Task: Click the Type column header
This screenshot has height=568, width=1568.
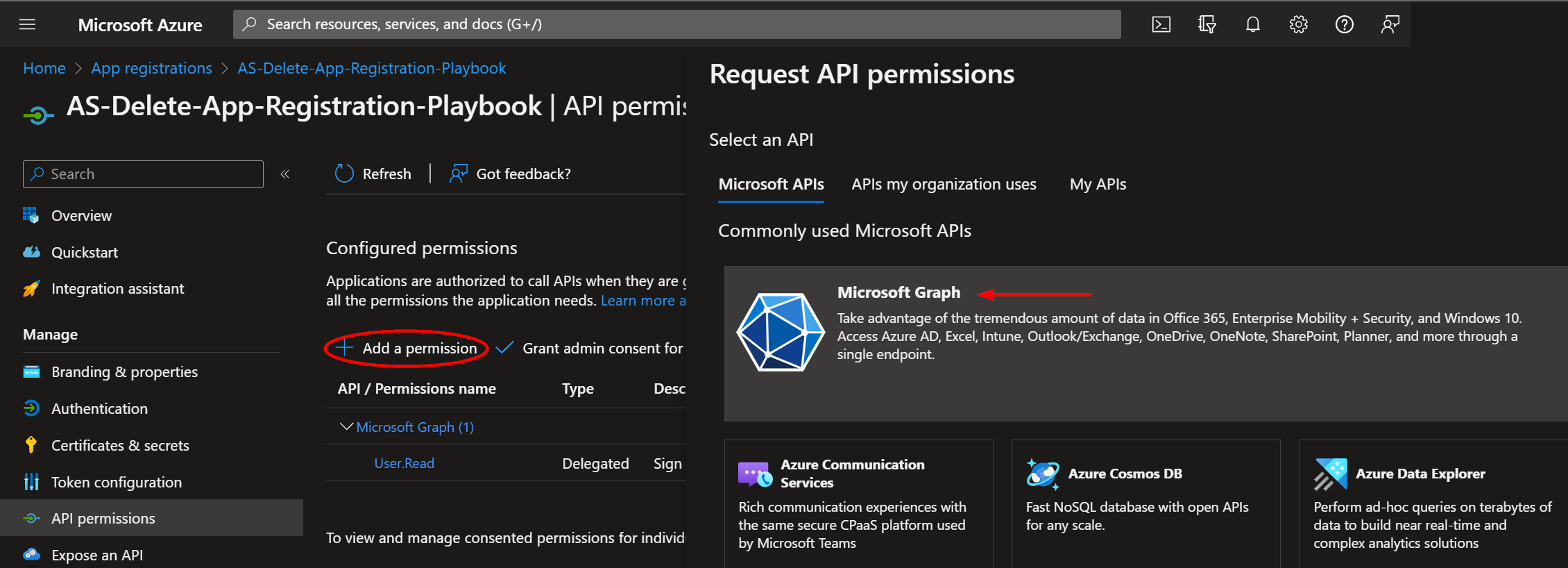Action: tap(577, 388)
